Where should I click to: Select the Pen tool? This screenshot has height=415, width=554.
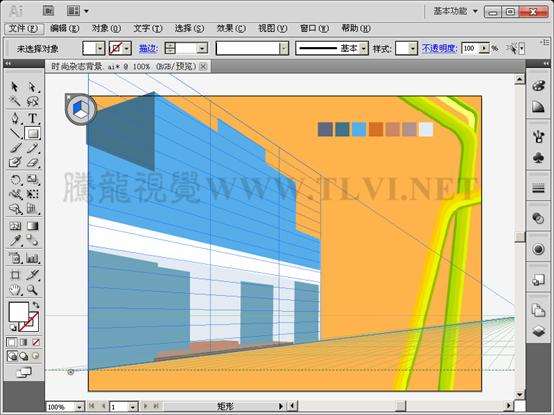14,118
